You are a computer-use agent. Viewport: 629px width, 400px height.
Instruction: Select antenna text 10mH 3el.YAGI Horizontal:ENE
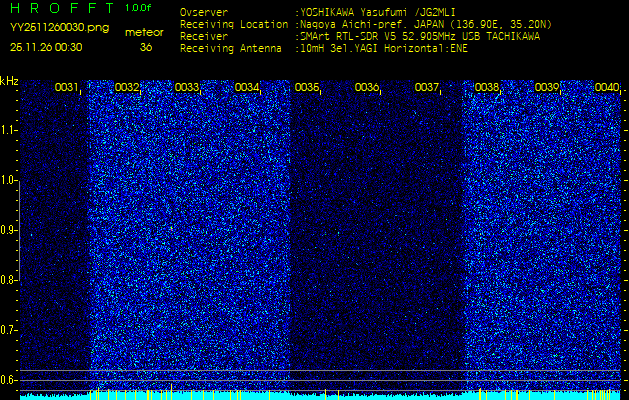click(384, 49)
